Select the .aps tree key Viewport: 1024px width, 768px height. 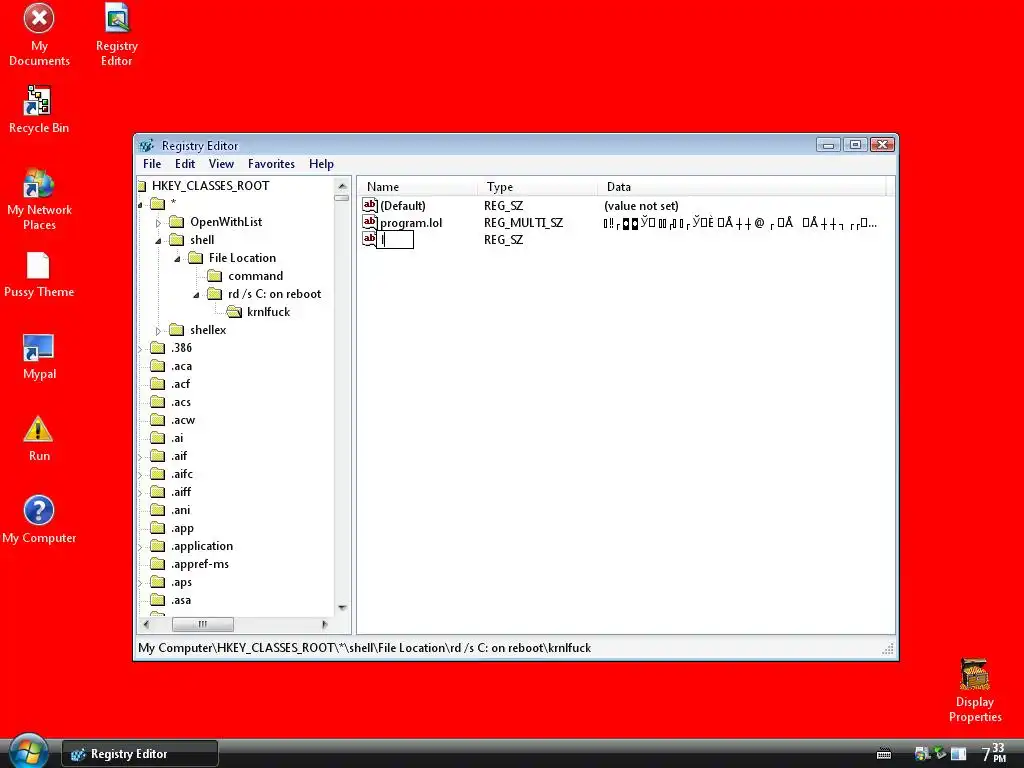tap(181, 582)
